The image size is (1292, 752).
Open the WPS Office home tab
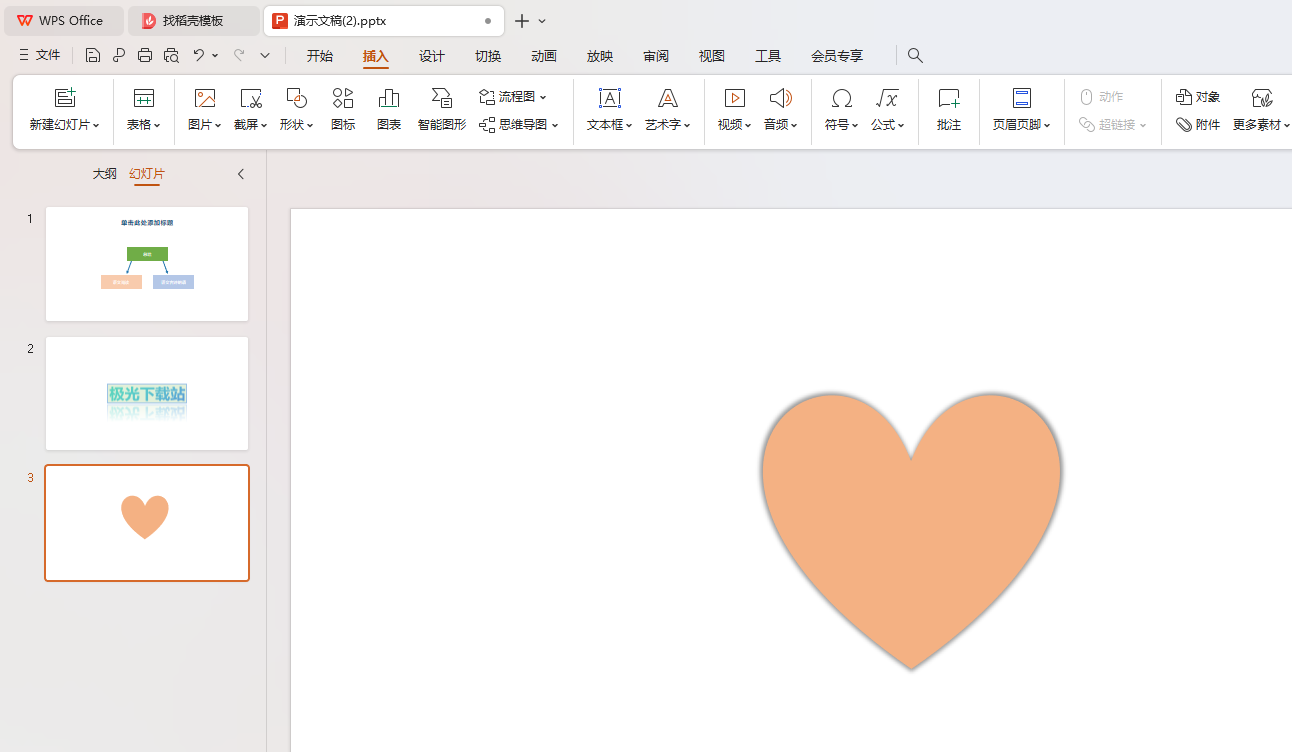[64, 21]
